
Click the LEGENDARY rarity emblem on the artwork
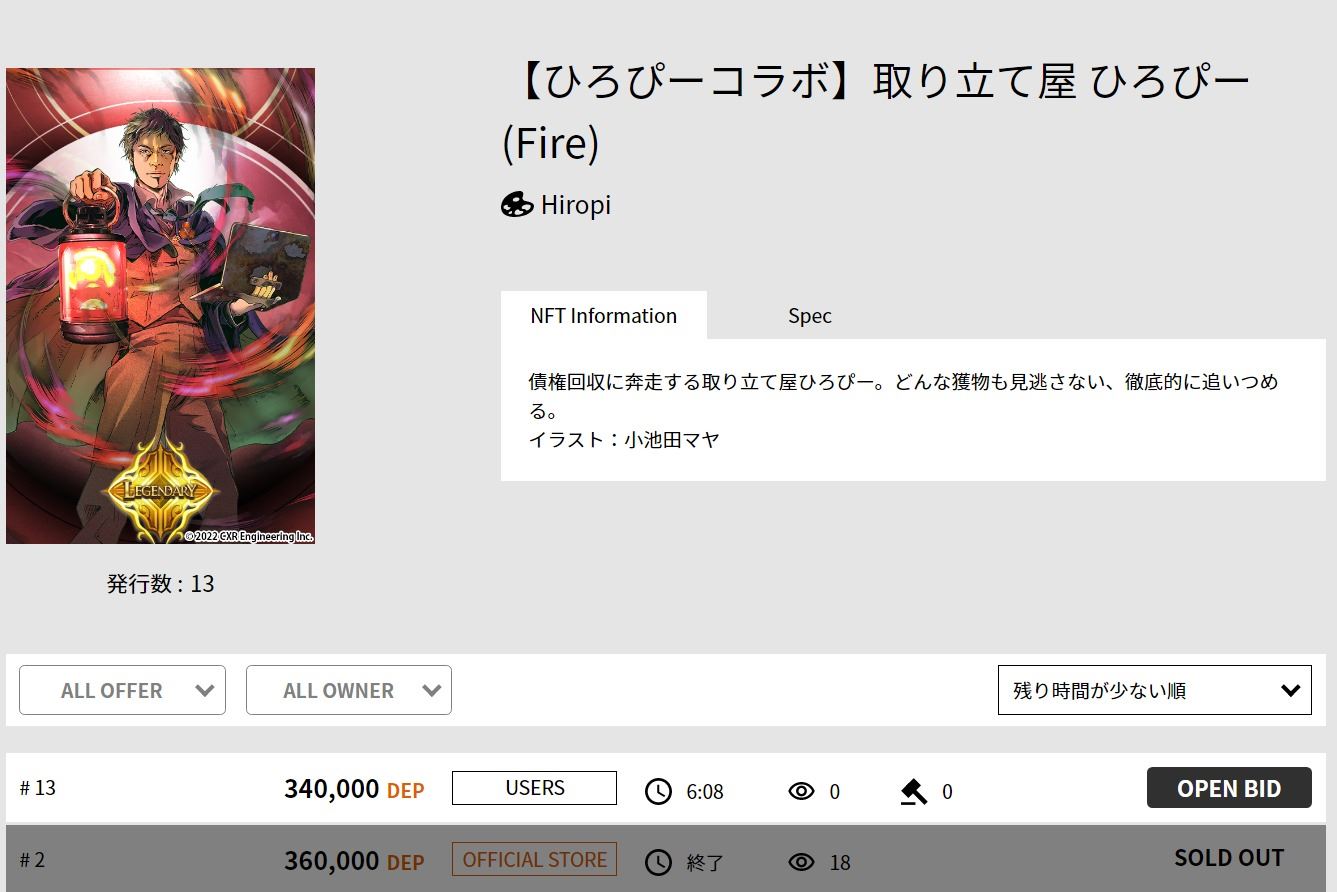click(160, 491)
